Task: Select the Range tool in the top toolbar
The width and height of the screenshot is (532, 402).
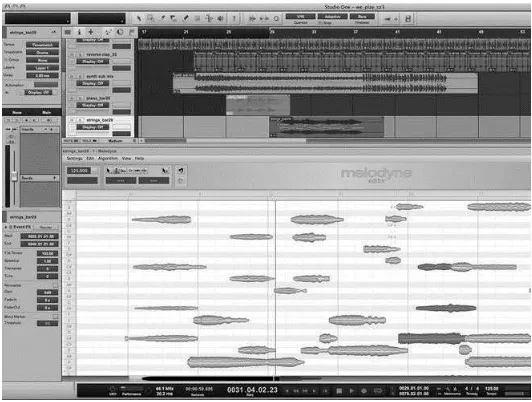Action: [150, 18]
